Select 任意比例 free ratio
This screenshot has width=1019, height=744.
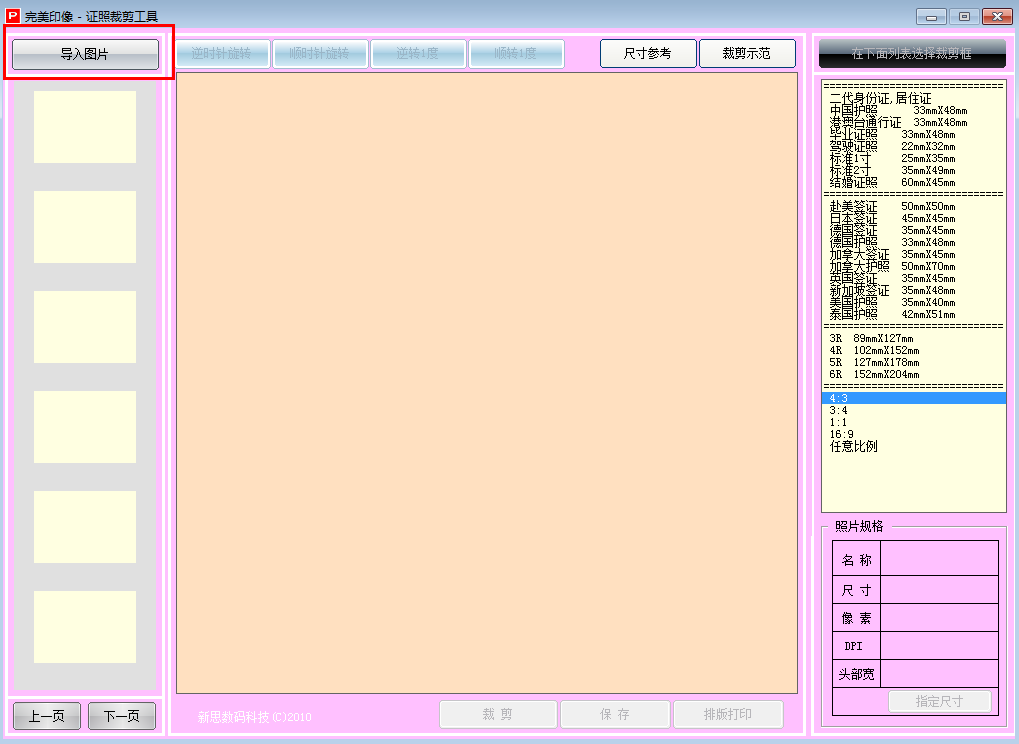tap(914, 446)
